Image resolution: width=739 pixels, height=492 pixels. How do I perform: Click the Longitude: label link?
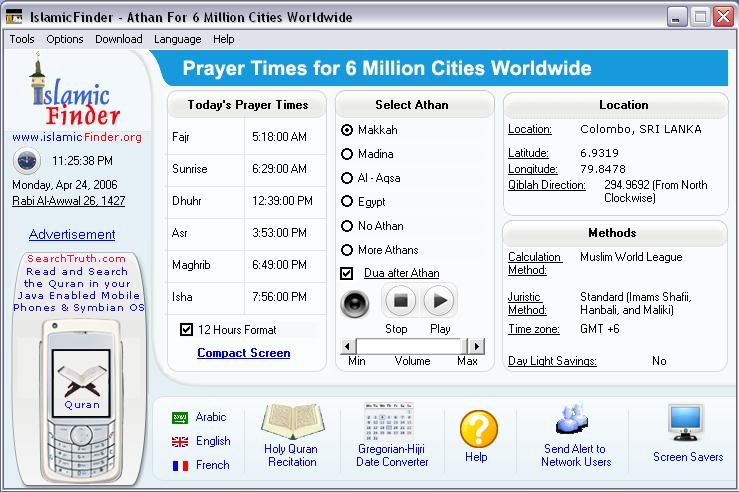pyautogui.click(x=533, y=169)
